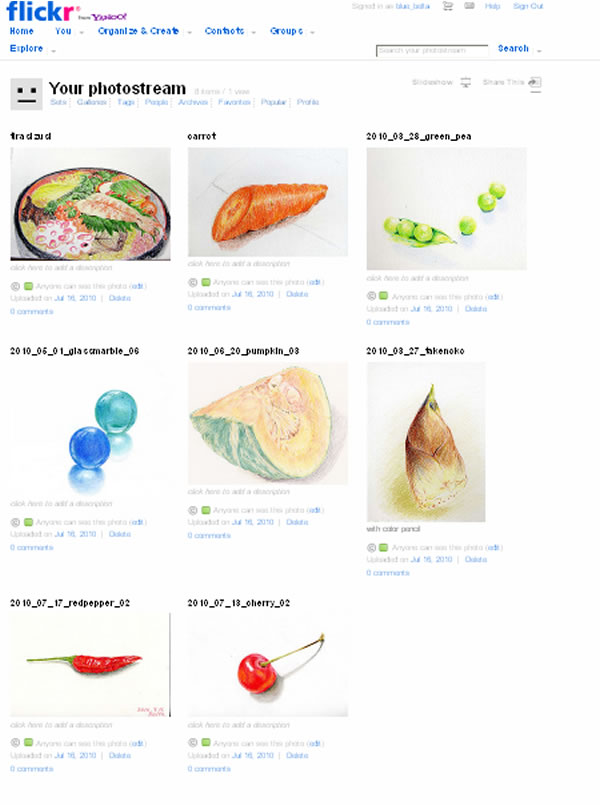Click the search your photostream field

tap(432, 50)
